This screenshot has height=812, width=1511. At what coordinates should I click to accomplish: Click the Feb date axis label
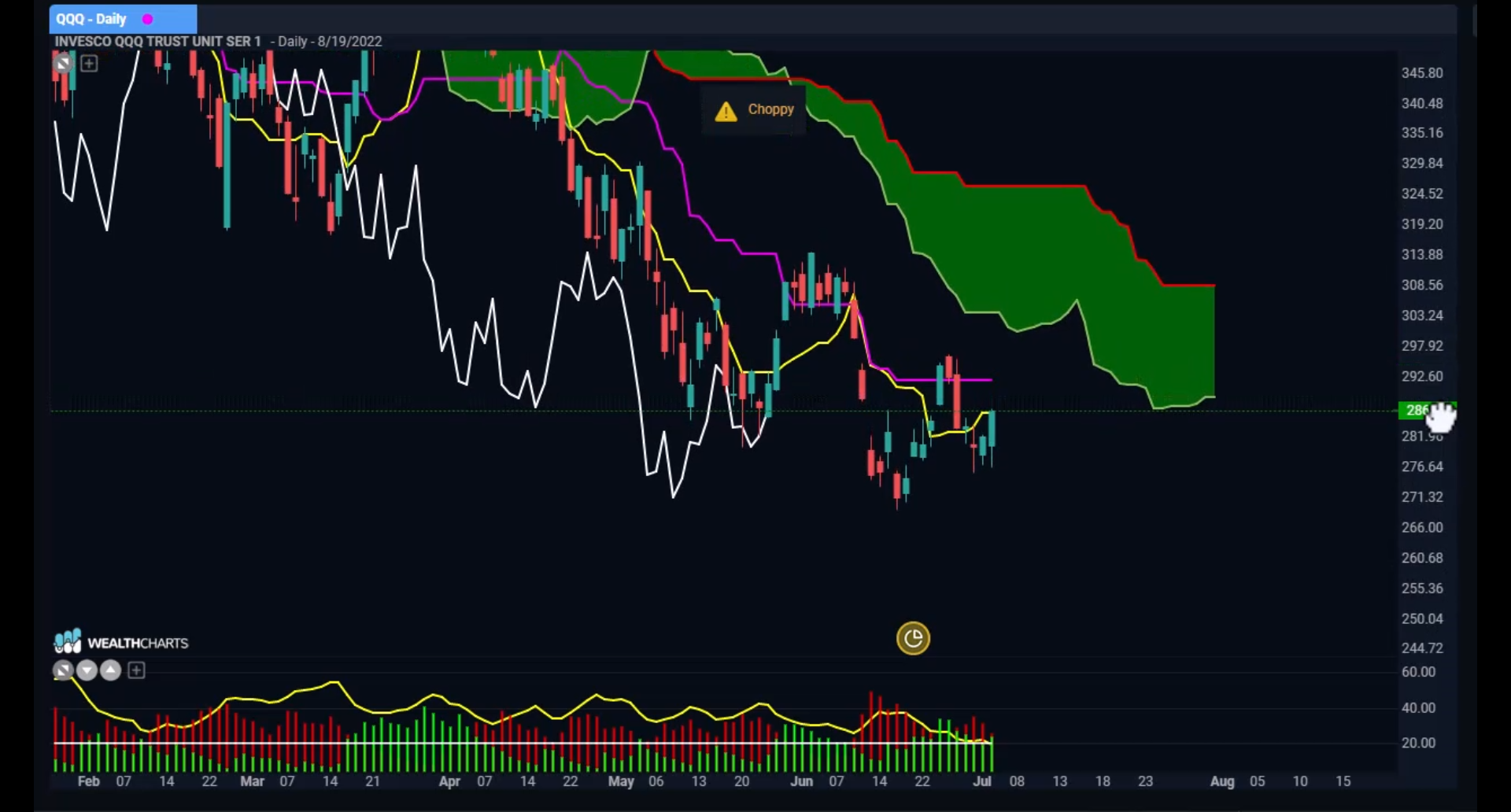point(88,781)
